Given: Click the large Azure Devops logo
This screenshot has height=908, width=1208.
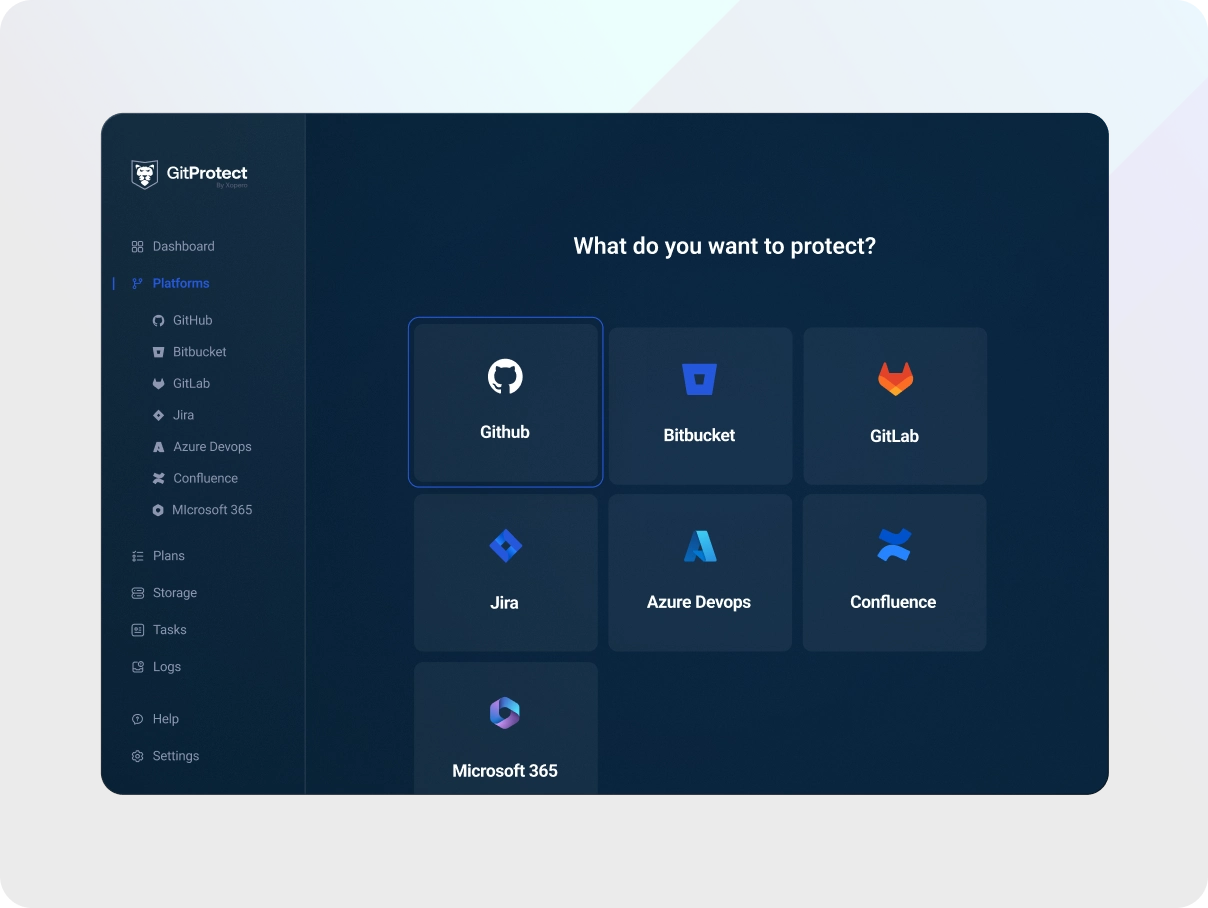Looking at the screenshot, I should [x=700, y=546].
